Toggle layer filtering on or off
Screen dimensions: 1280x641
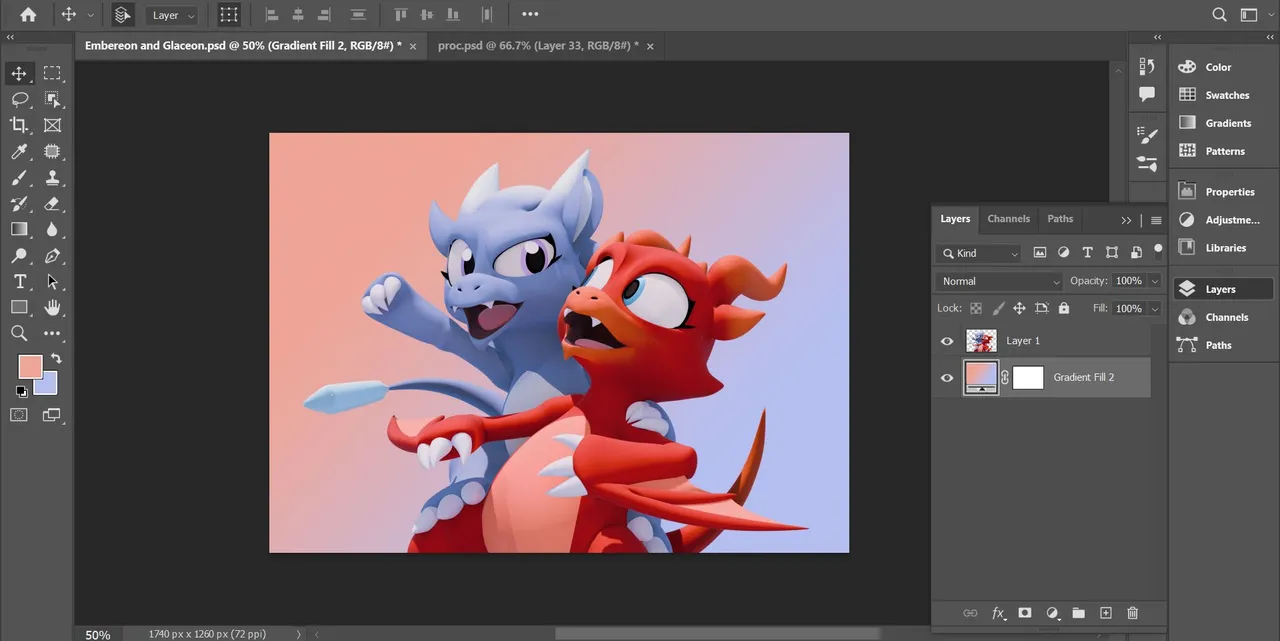click(1158, 250)
